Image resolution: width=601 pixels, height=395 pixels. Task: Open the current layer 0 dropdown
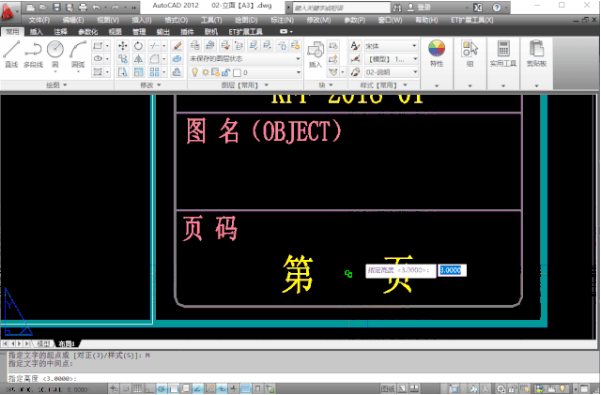coord(245,72)
